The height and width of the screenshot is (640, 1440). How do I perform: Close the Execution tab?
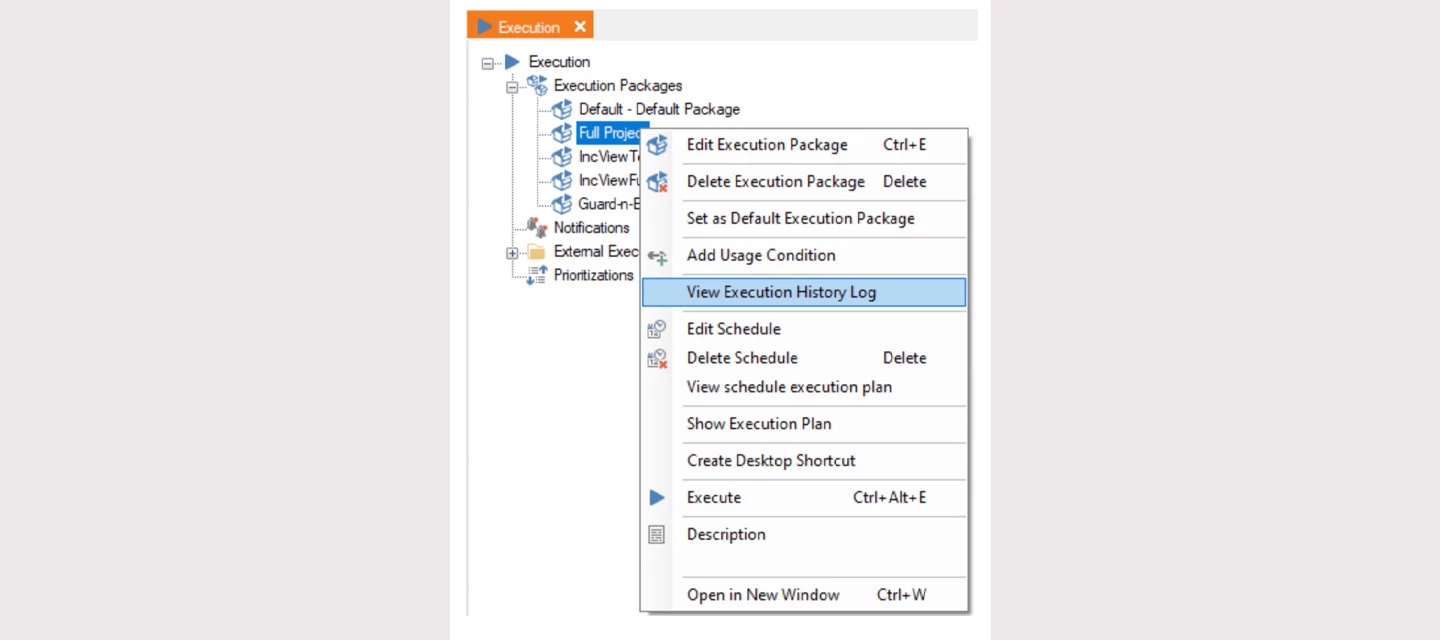pyautogui.click(x=580, y=27)
